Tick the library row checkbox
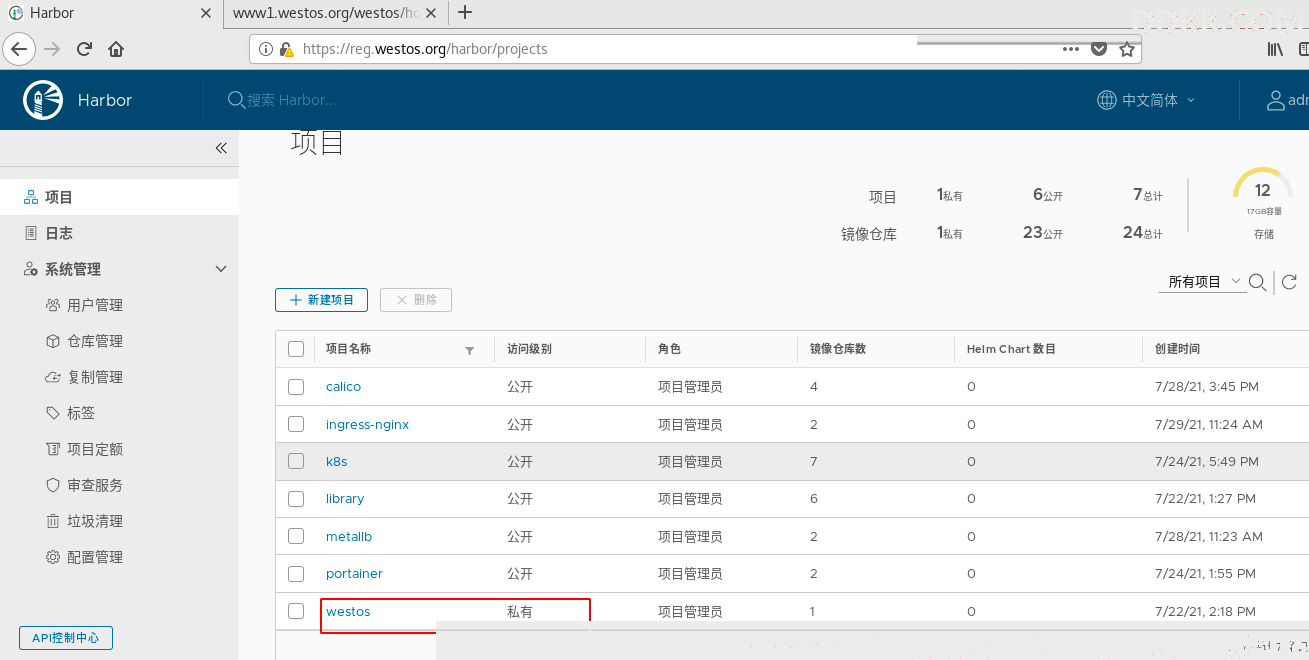 (x=296, y=499)
